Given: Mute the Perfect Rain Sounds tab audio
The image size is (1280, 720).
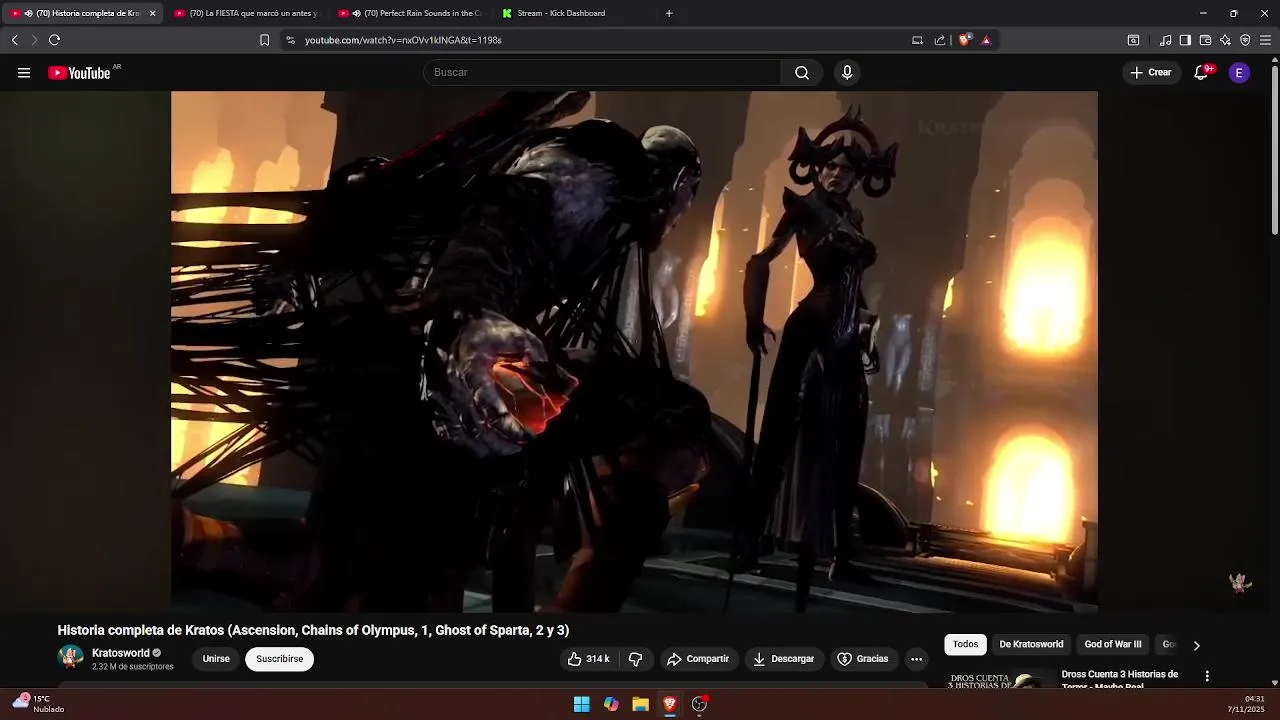Looking at the screenshot, I should click(357, 13).
